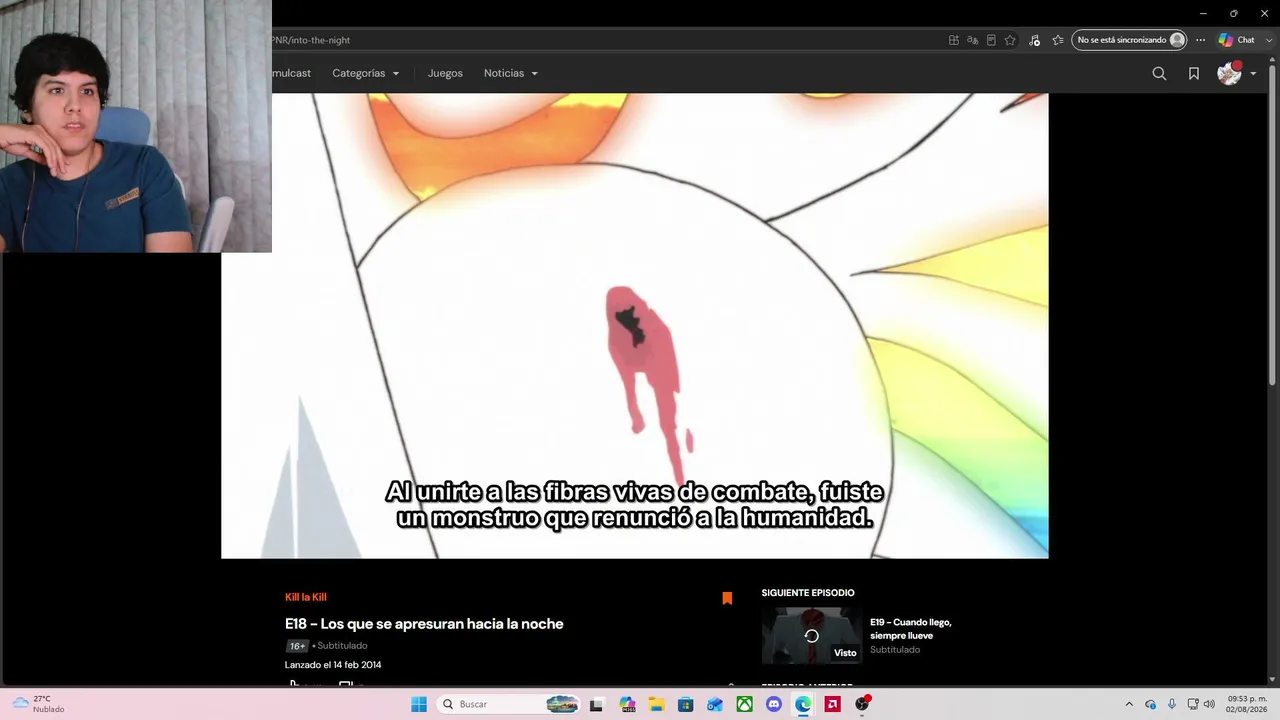Open the Crunchyroll watchlist bookmark icon

tap(1194, 73)
